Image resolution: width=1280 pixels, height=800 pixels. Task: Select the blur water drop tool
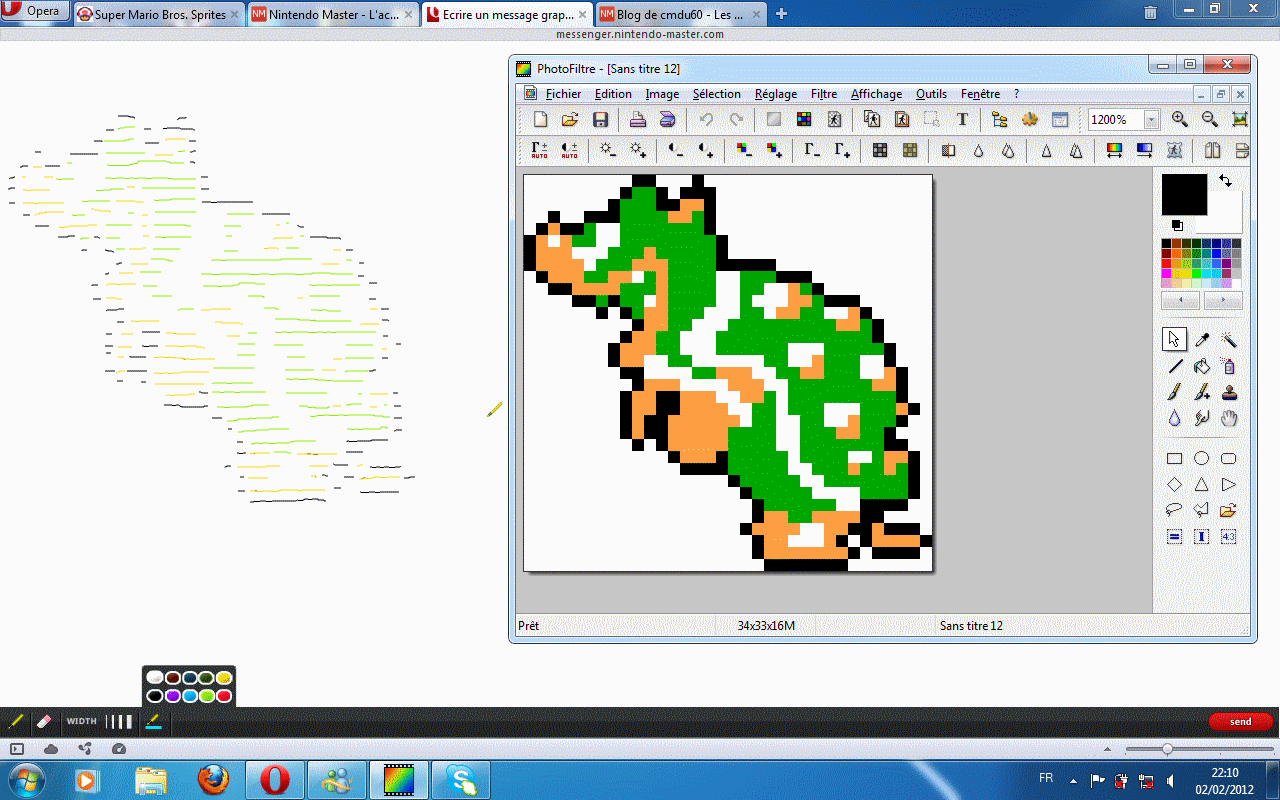point(1175,419)
